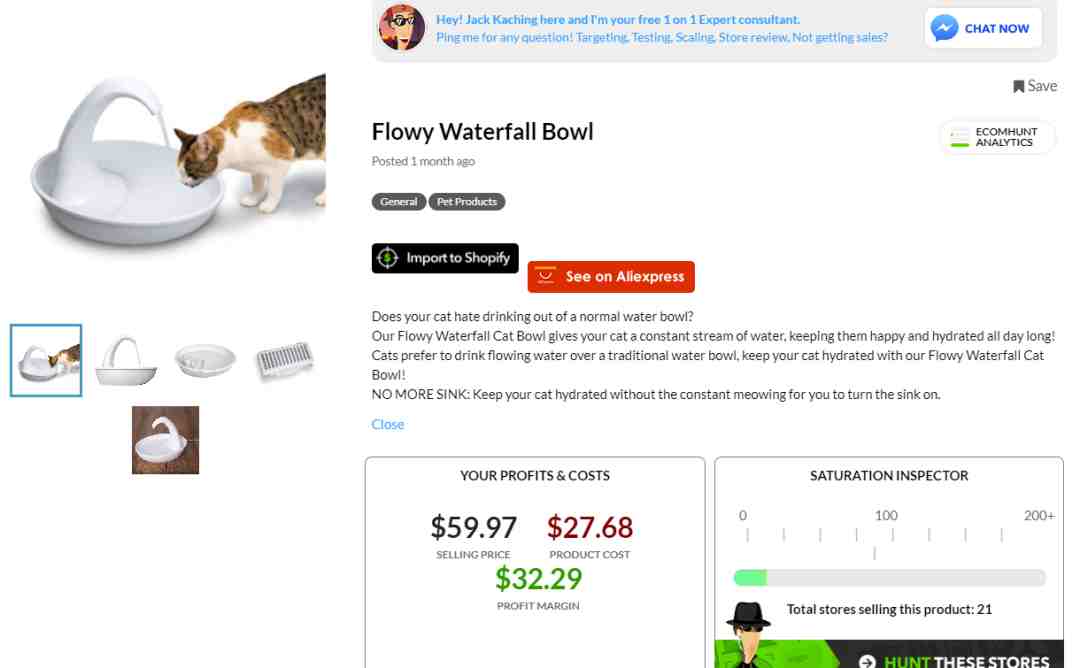
Task: Select the empty bowl thumbnail
Action: [x=205, y=360]
